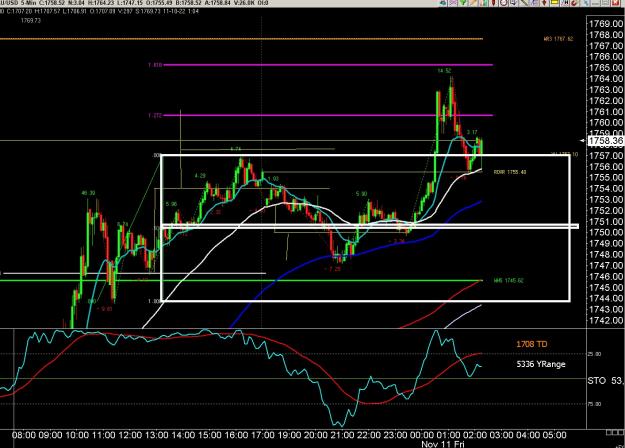Screen dimensions: 625x448
Task: Click the 14.52 swing label at the chart high
Action: (444, 71)
